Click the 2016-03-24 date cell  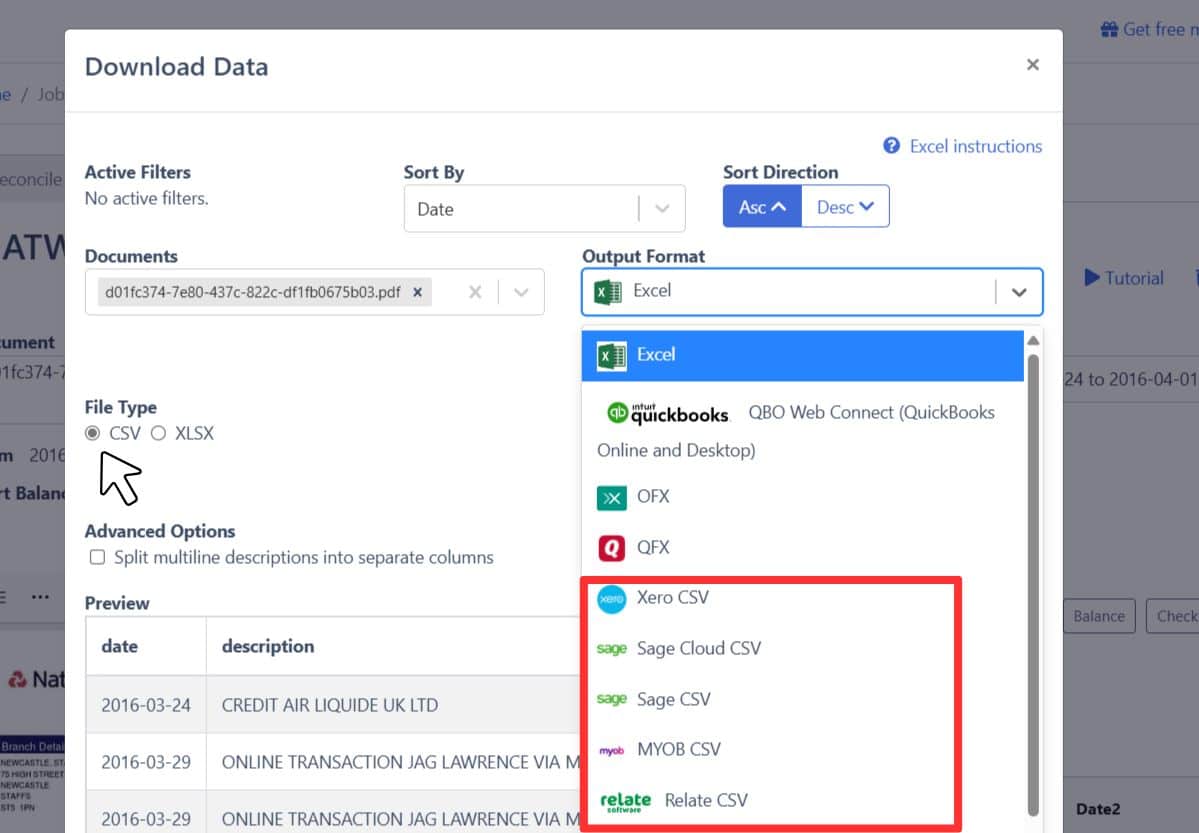click(146, 705)
